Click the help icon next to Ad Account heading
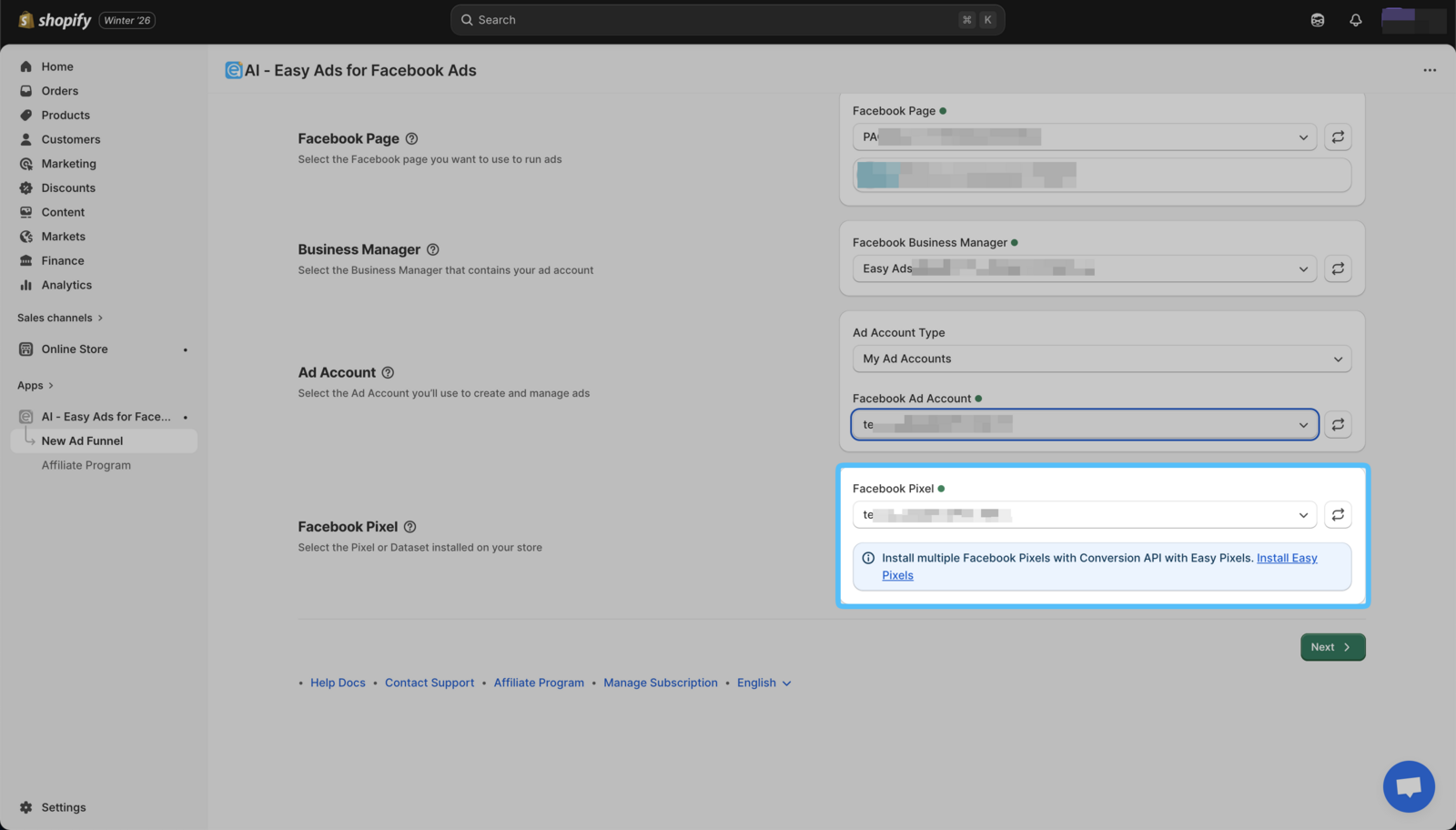Image resolution: width=1456 pixels, height=830 pixels. click(x=388, y=373)
